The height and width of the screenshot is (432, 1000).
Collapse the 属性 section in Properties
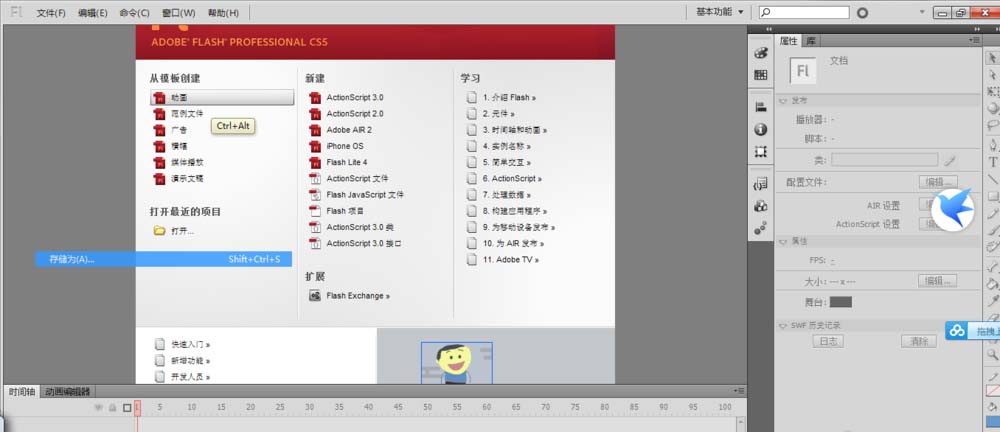click(x=783, y=242)
